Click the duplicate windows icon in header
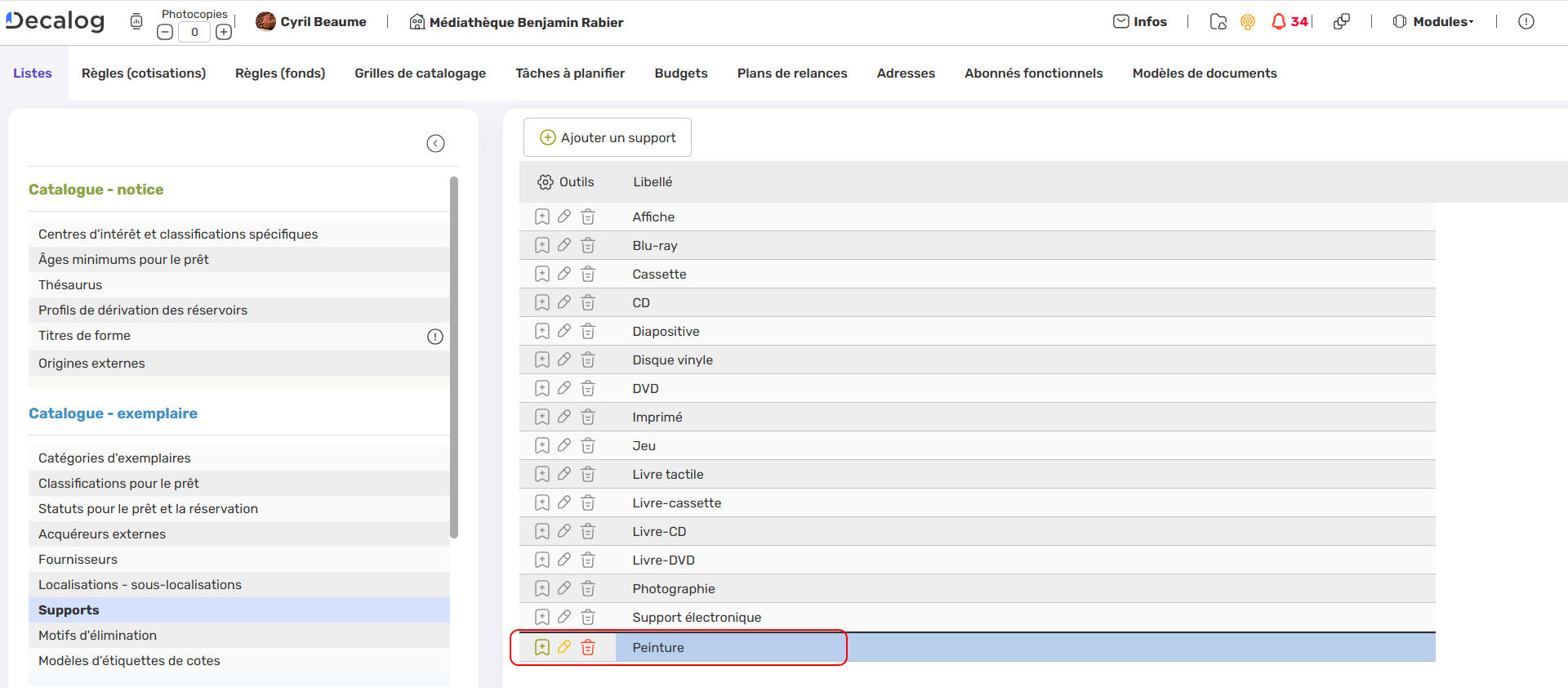Screen dimensions: 1568x688 [1341, 21]
